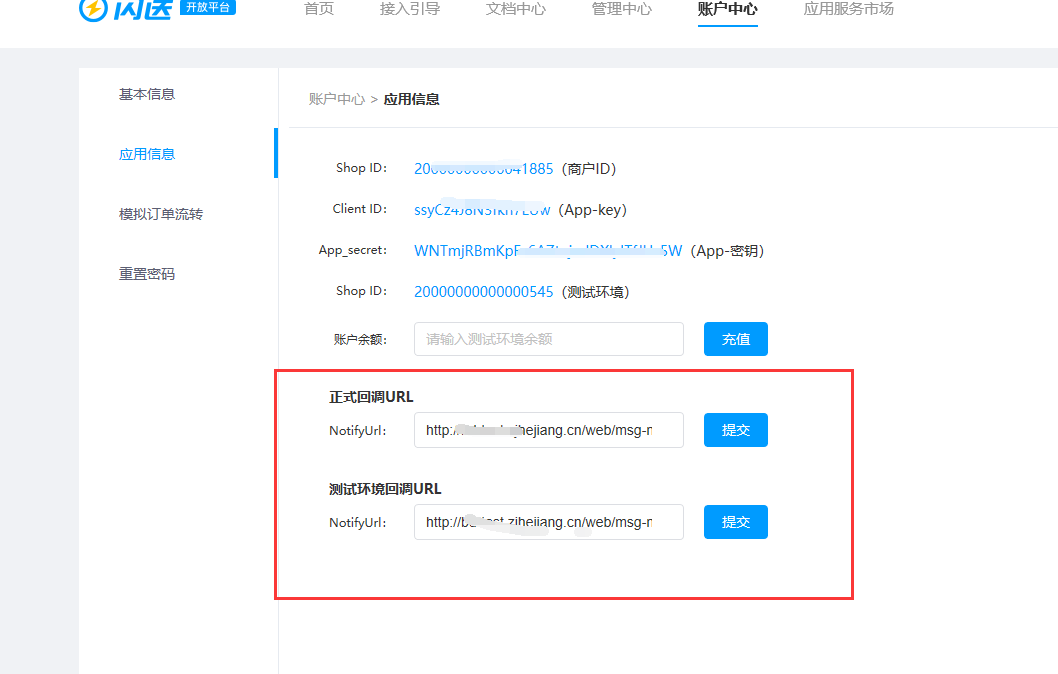
Task: Submit the 正式回调URL with 提交
Action: click(x=735, y=430)
